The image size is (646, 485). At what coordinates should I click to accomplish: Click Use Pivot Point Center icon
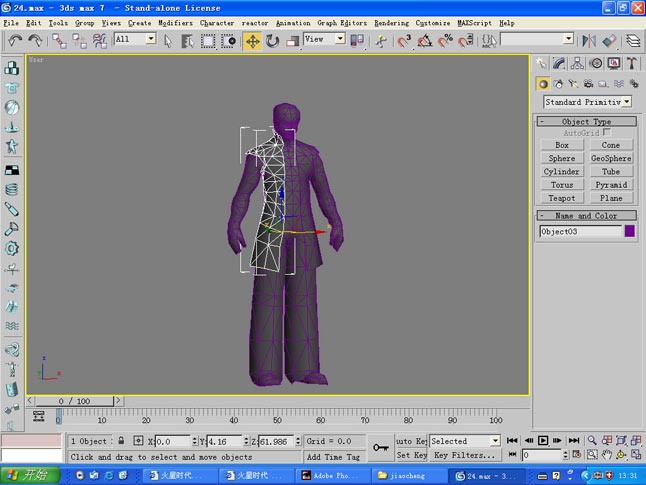(x=357, y=40)
